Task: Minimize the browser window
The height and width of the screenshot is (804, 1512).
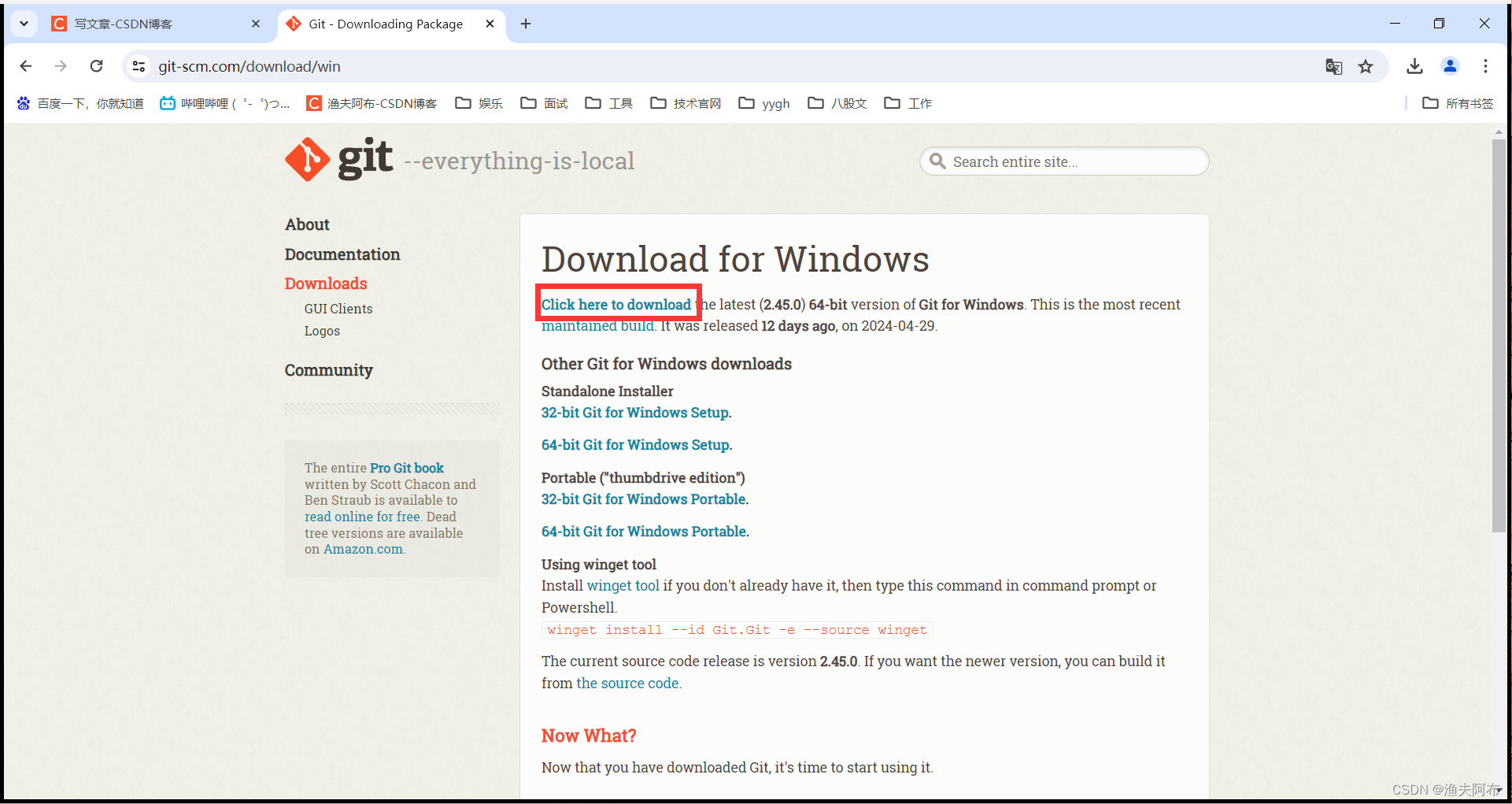Action: [1395, 24]
